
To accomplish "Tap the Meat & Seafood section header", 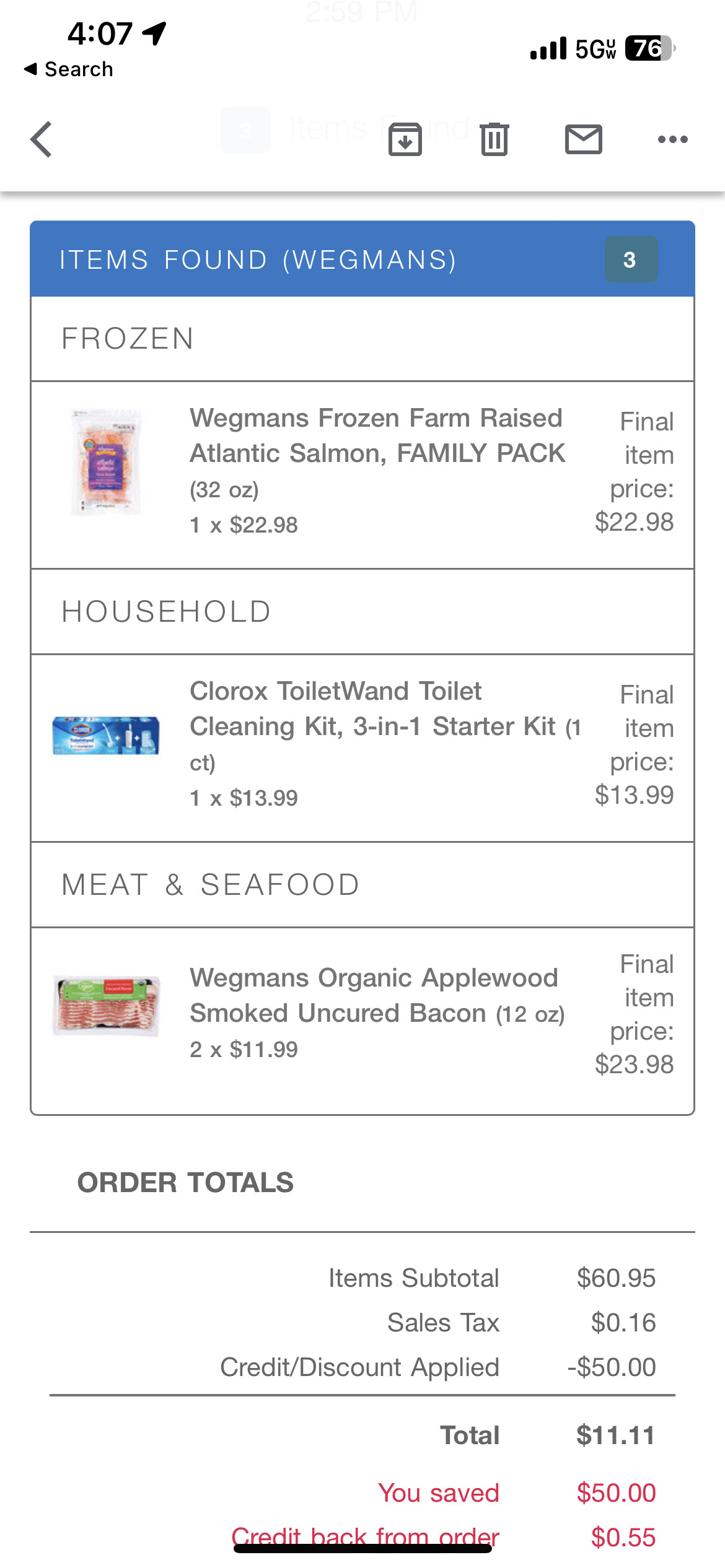I will coord(211,885).
